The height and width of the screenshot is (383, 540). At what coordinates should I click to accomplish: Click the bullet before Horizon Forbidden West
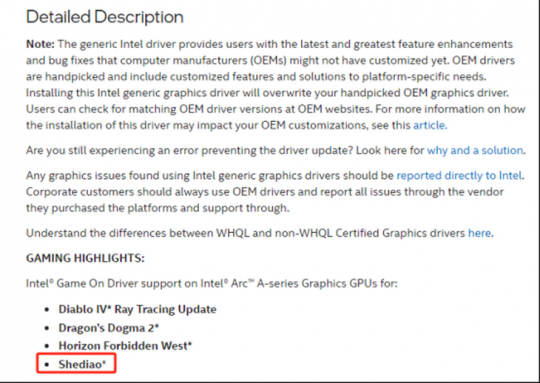(47, 346)
